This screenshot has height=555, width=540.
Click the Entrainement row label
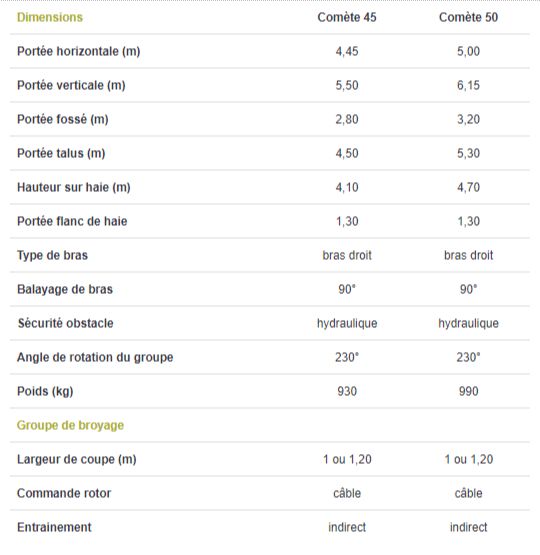[54, 527]
